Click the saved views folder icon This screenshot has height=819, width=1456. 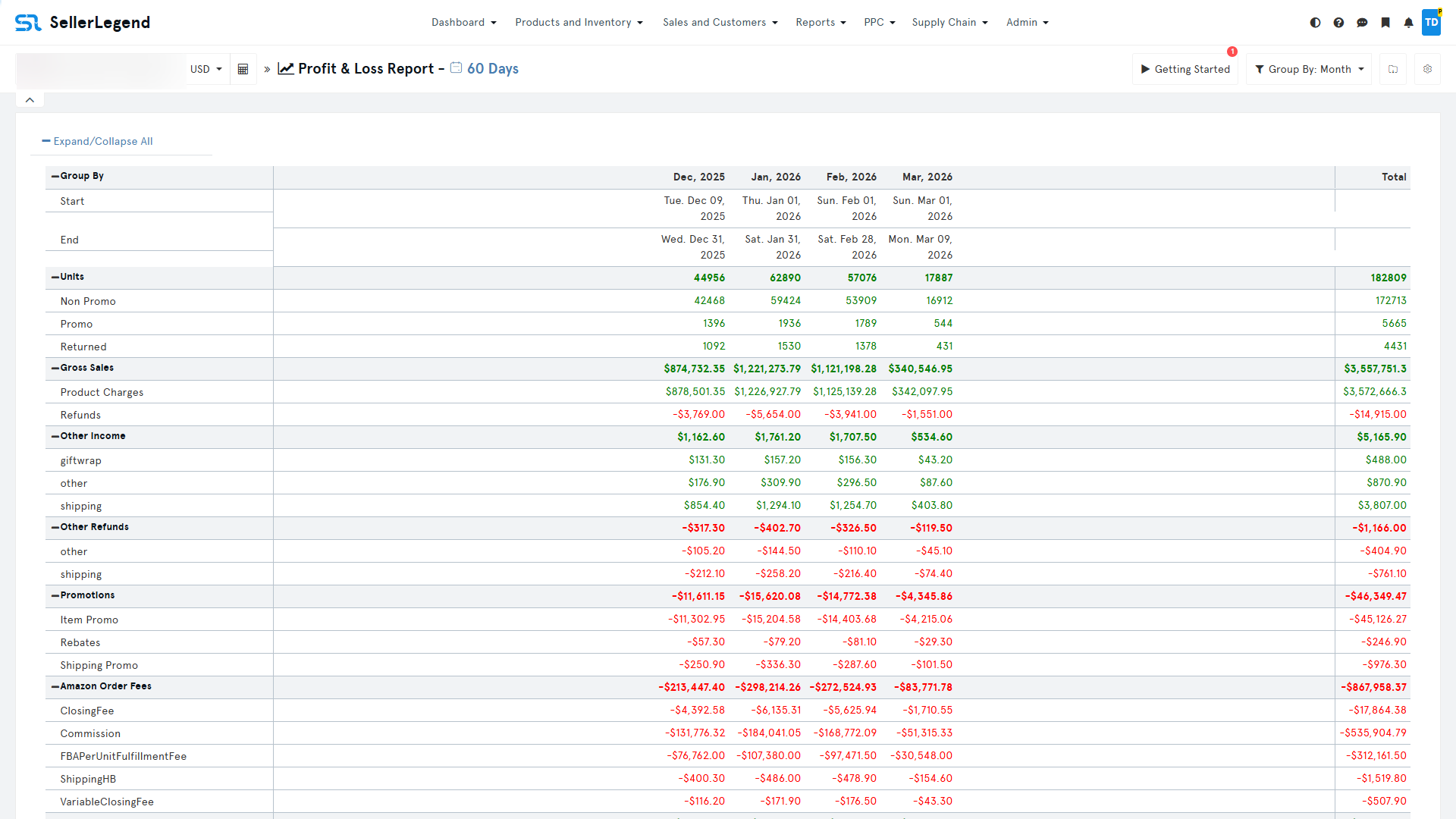point(1393,69)
